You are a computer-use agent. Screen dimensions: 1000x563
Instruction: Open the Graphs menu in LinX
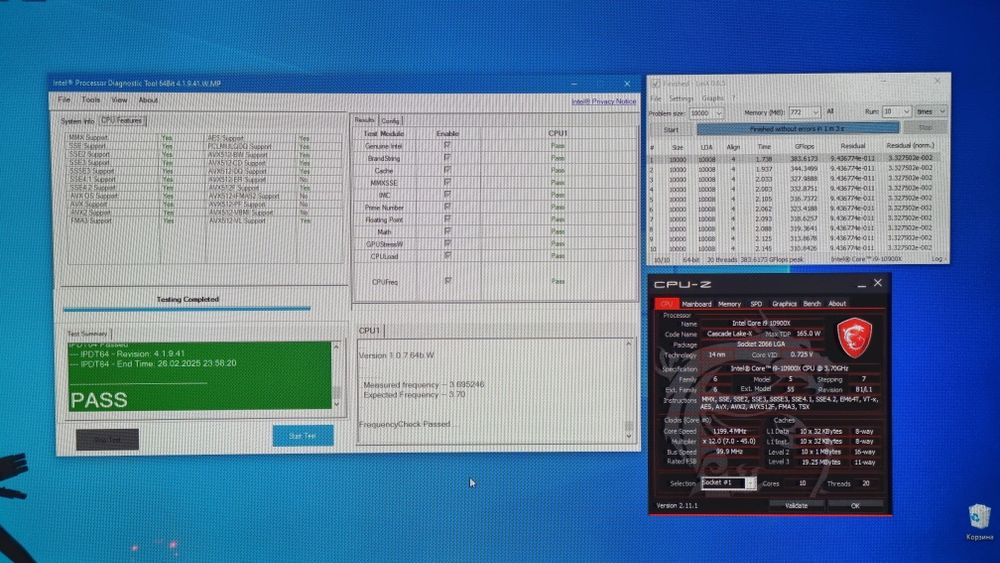[x=712, y=98]
